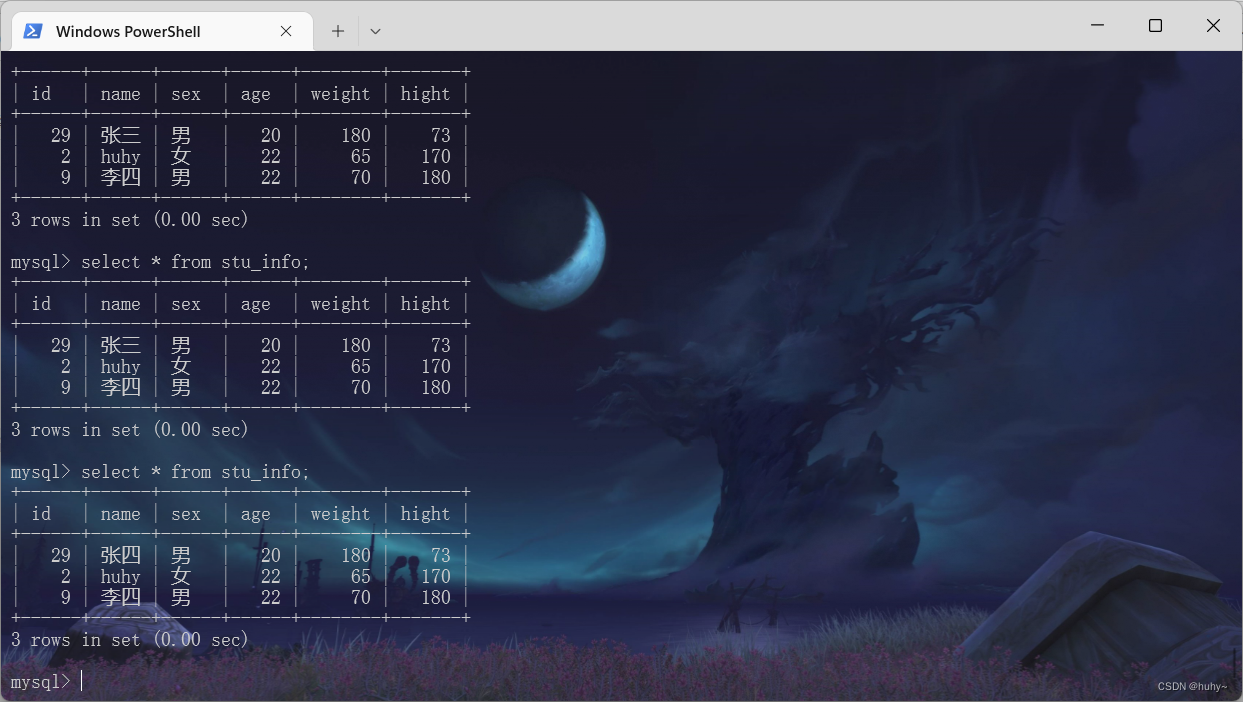1243x702 pixels.
Task: Close the Windows PowerShell tab
Action: pos(286,31)
